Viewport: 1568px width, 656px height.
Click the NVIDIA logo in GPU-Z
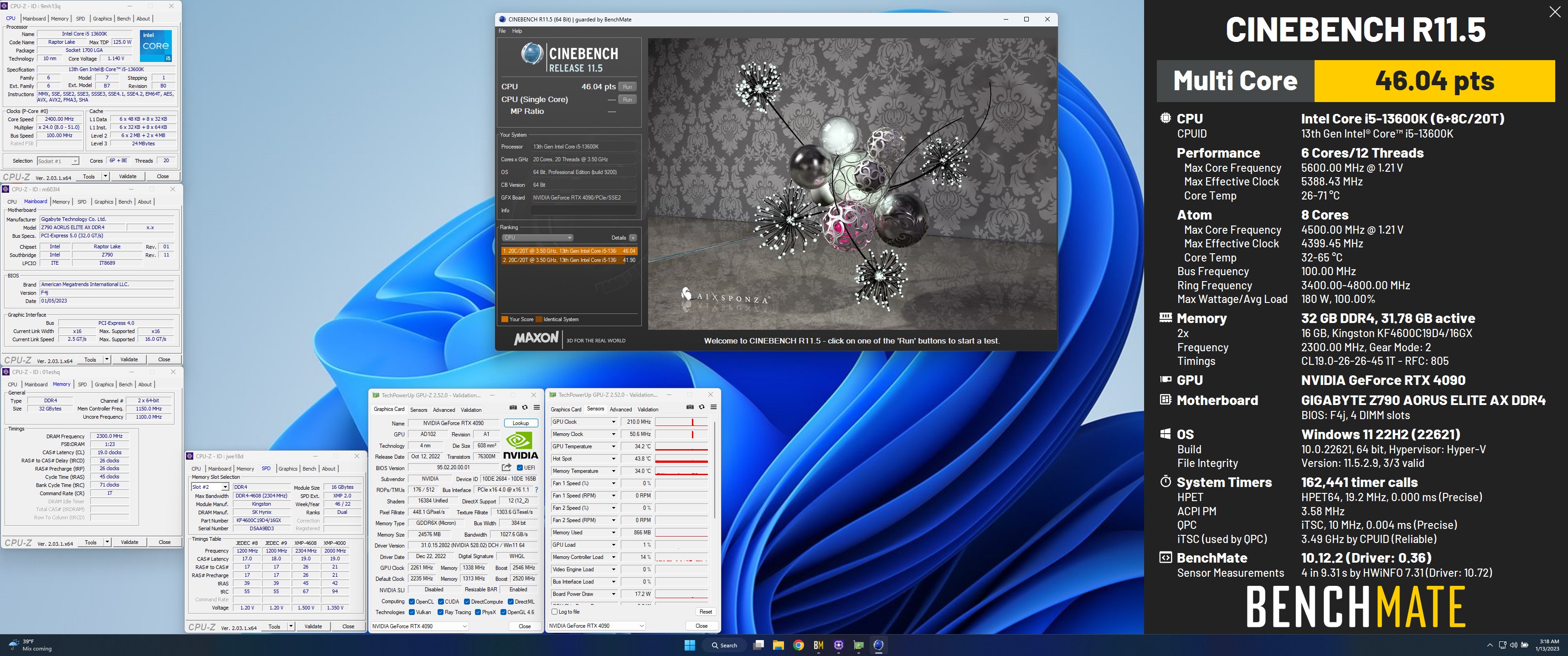tap(521, 445)
